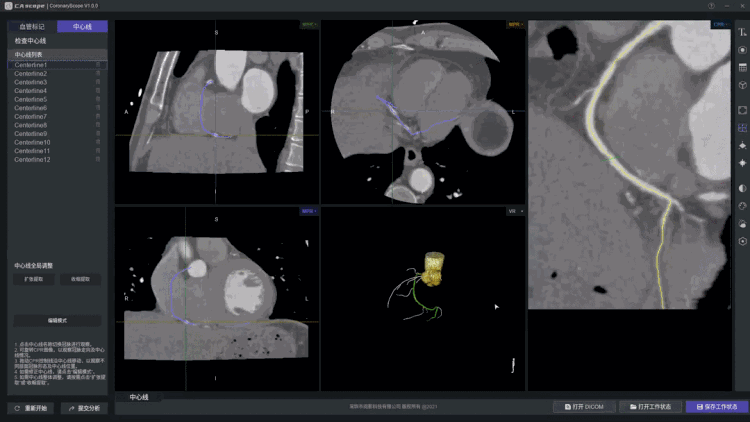Viewport: 750px width, 422px height.
Task: Click the 扩张提取 button
Action: [x=33, y=279]
